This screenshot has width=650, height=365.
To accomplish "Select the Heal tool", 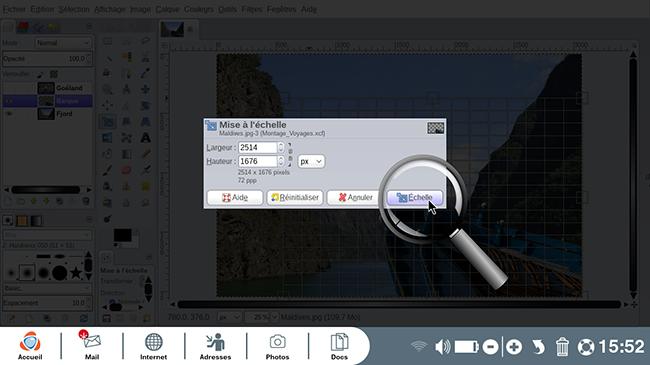I will tap(146, 186).
